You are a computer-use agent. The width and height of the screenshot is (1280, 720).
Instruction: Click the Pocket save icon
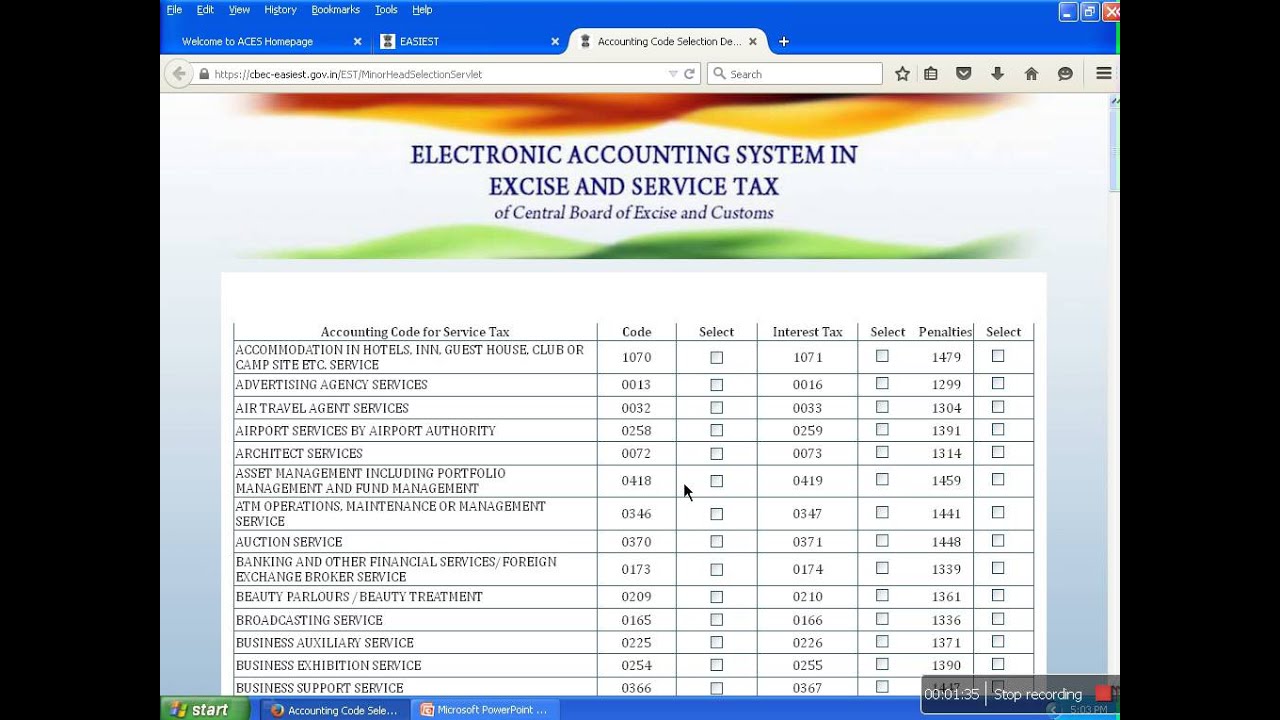(964, 74)
